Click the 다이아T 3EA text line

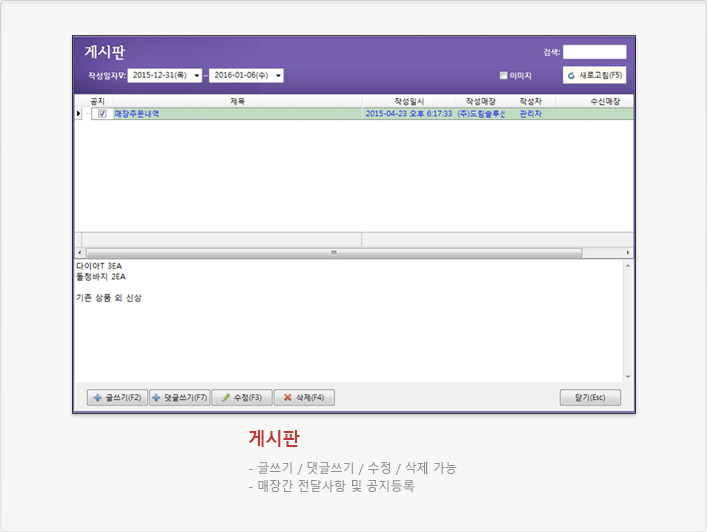click(99, 266)
